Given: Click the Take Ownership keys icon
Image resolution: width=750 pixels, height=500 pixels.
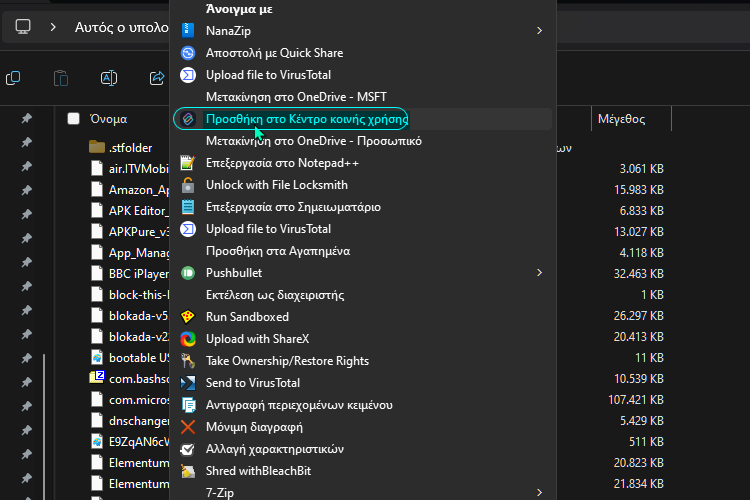Looking at the screenshot, I should coord(188,361).
